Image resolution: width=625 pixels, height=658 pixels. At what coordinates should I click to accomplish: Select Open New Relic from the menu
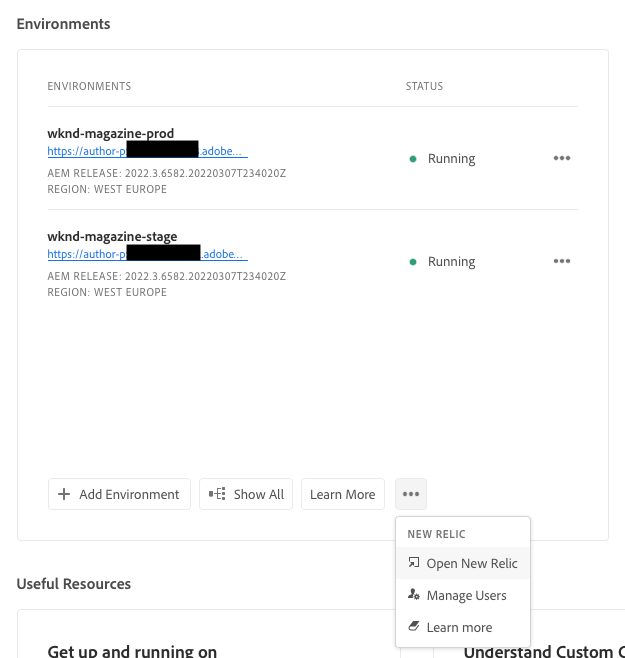tap(472, 564)
